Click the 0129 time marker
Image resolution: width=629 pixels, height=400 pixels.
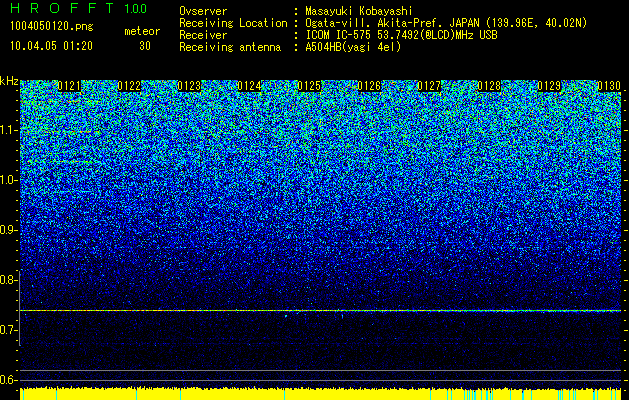click(x=549, y=86)
